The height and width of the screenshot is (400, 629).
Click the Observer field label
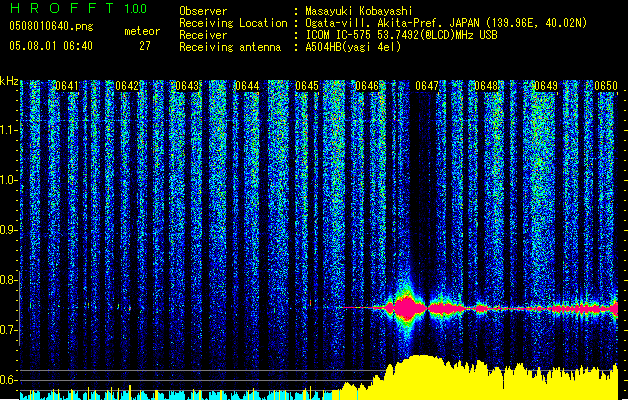(x=203, y=11)
